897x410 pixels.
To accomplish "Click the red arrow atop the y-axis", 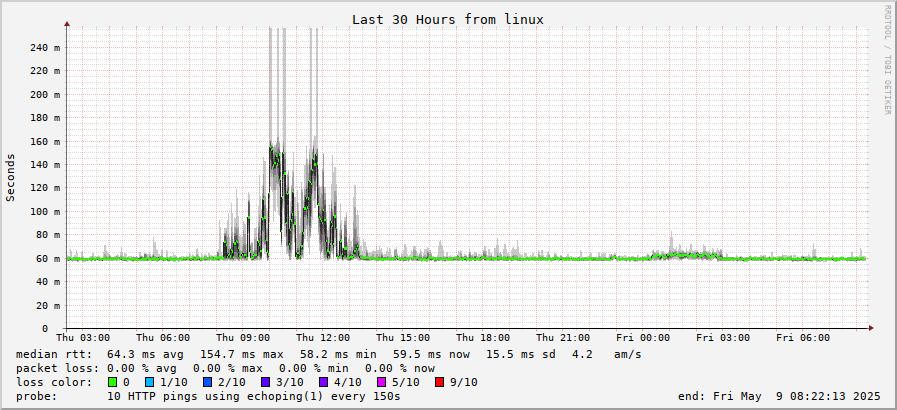I will [x=67, y=23].
